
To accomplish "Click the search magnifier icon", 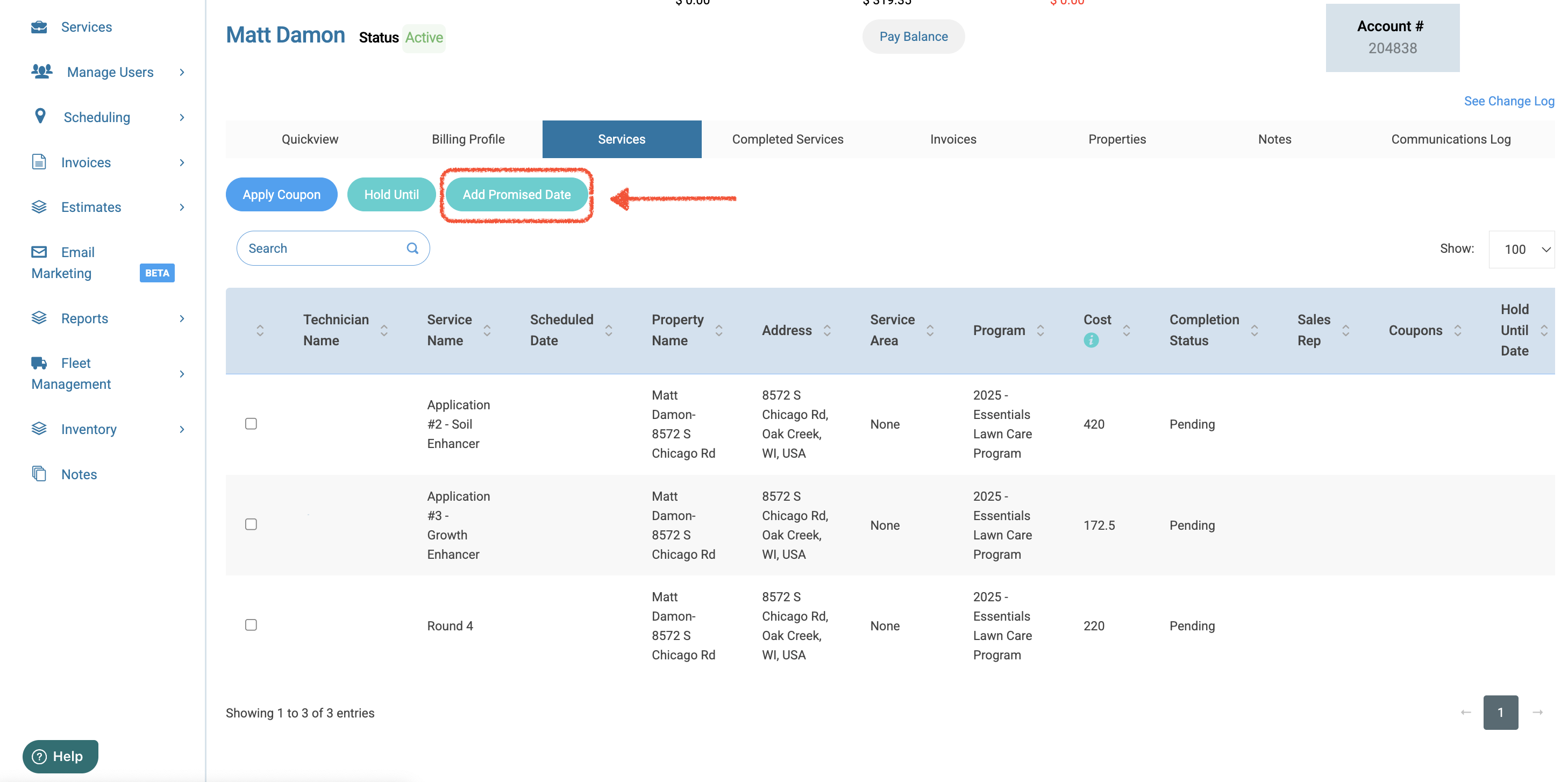I will tap(412, 248).
